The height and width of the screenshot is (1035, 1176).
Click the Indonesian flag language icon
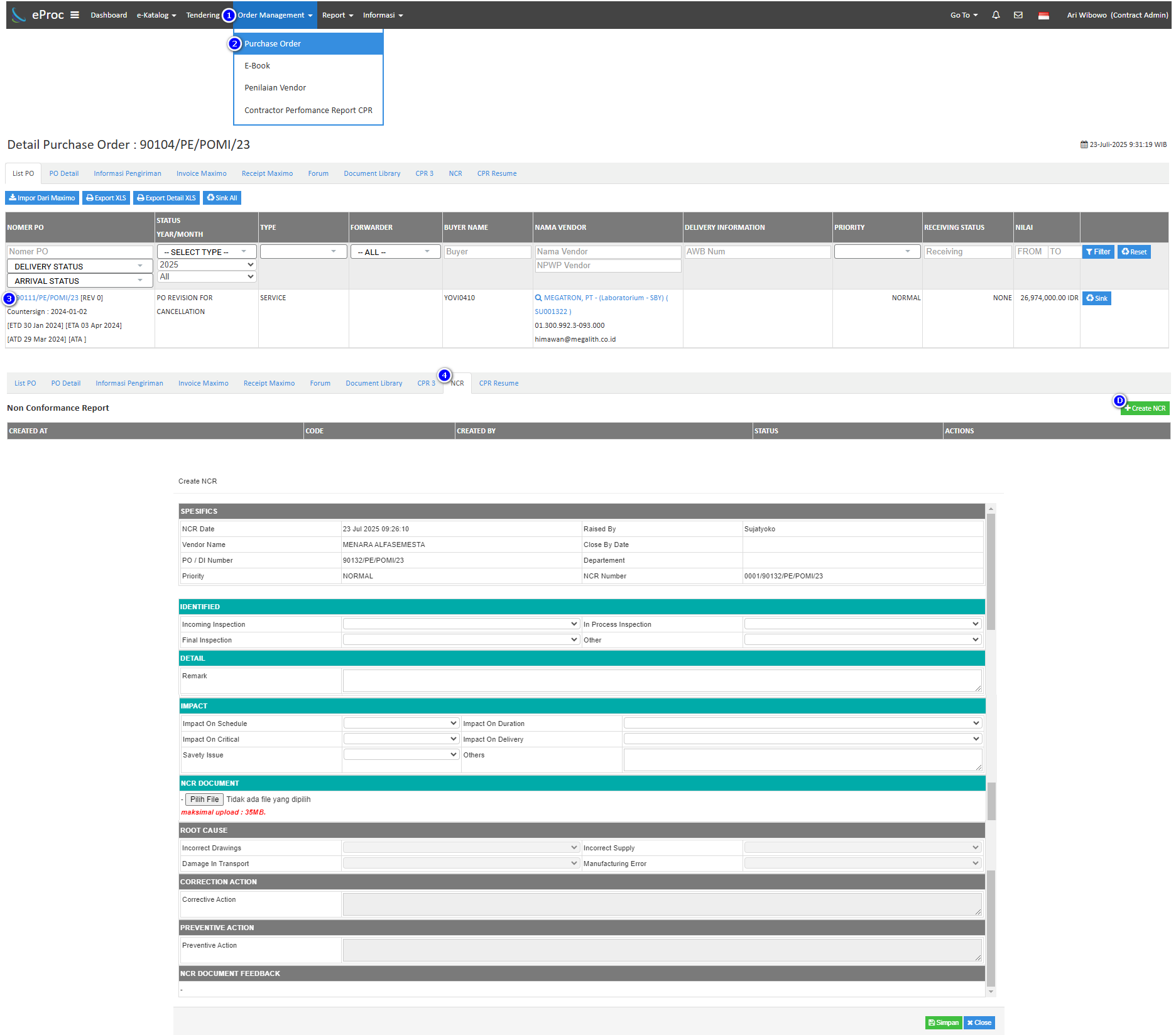click(x=1043, y=16)
